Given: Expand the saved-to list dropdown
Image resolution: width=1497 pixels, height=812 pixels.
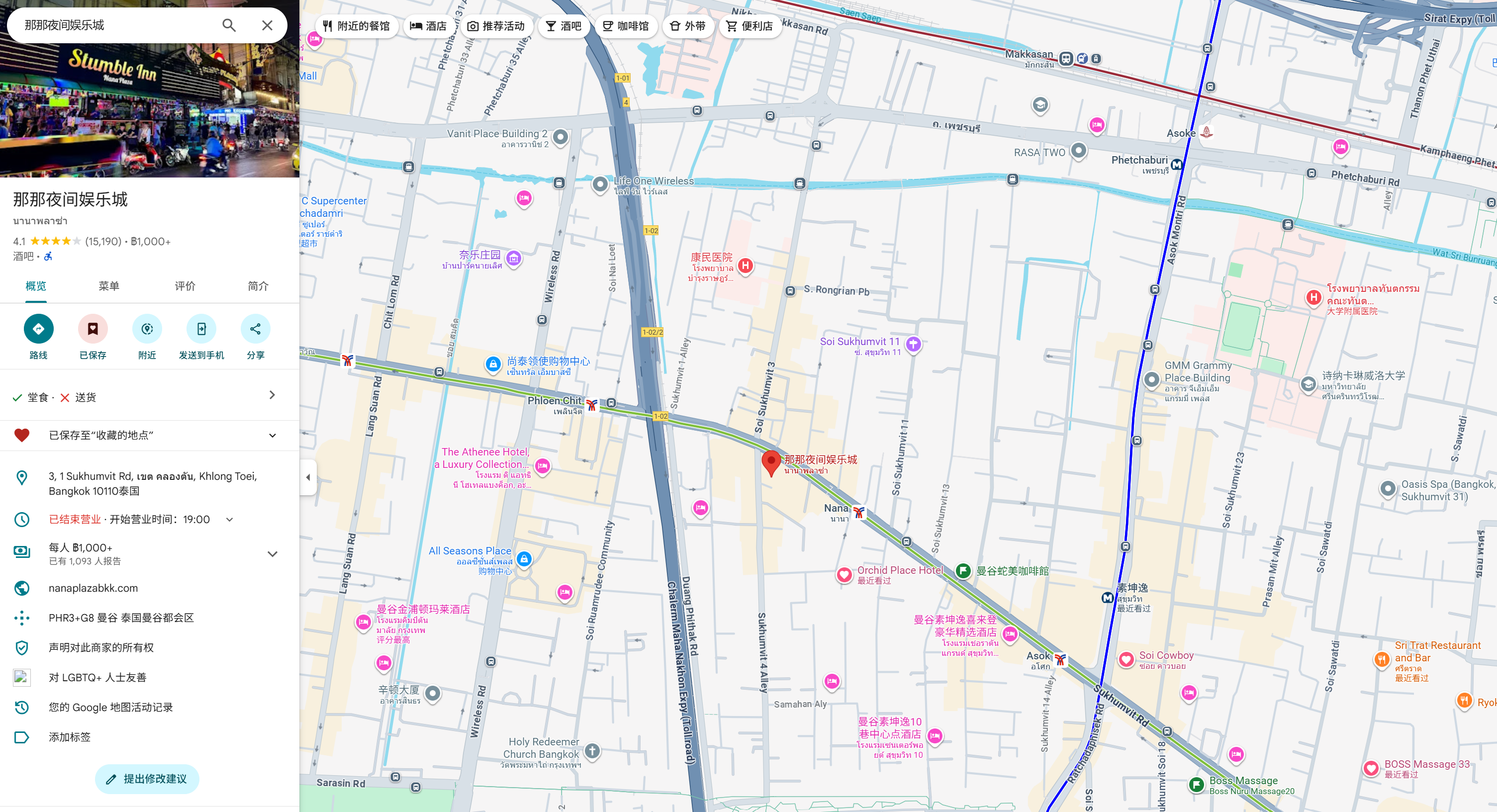Looking at the screenshot, I should tap(272, 435).
